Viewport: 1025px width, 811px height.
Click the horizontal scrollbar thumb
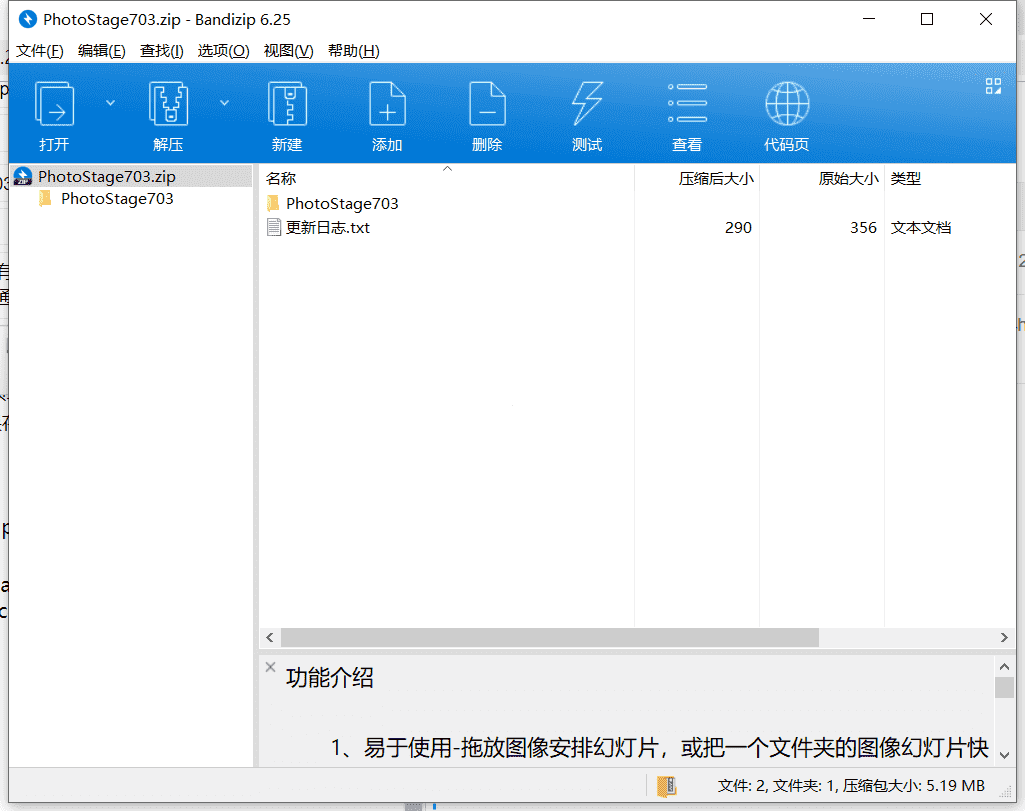pos(550,637)
